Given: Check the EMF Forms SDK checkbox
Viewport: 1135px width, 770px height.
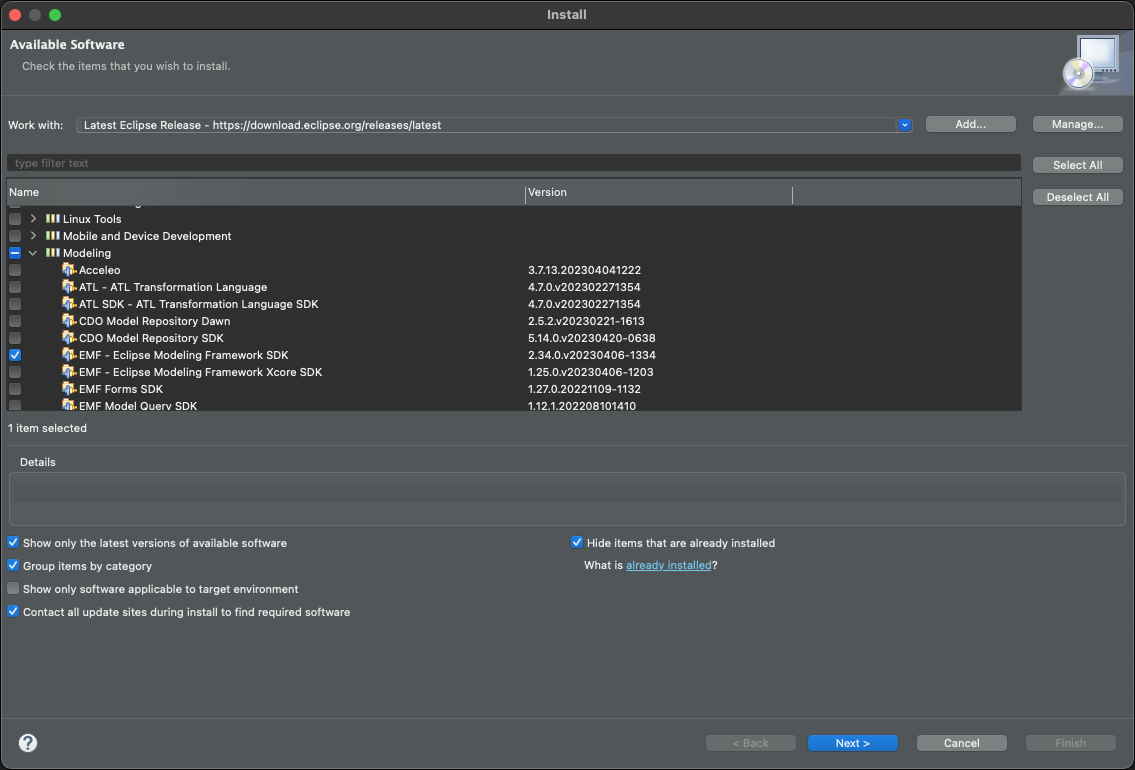Looking at the screenshot, I should (x=14, y=389).
